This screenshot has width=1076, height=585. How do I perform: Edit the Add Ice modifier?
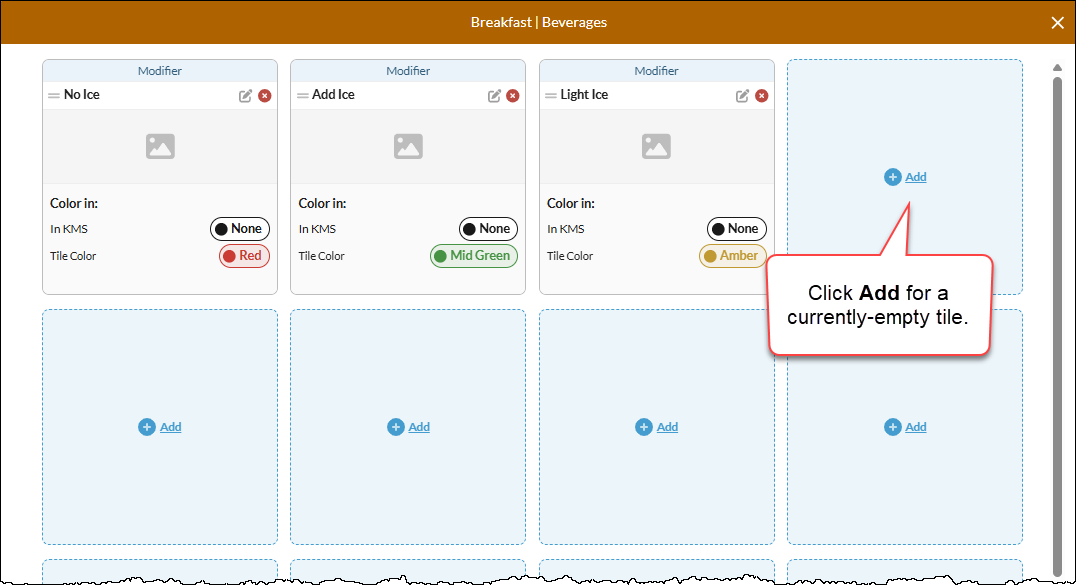[494, 95]
